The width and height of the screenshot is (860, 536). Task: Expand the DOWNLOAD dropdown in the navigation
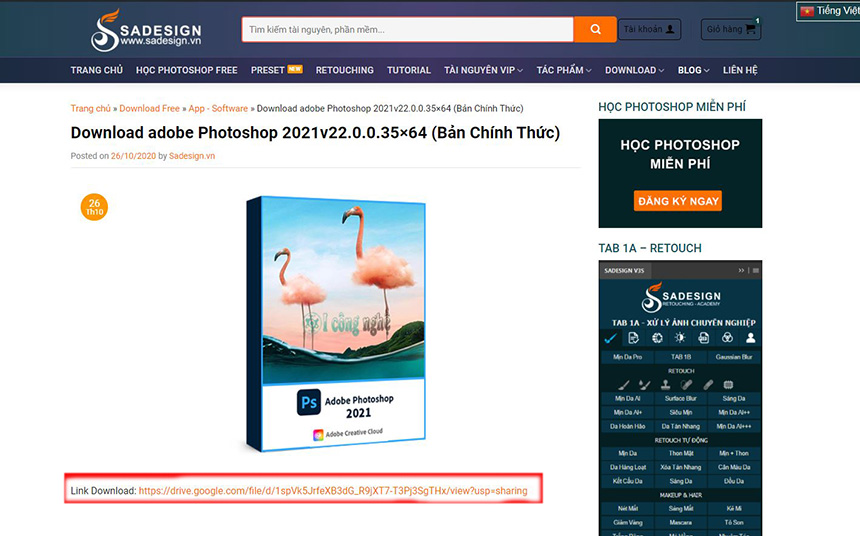[x=635, y=70]
